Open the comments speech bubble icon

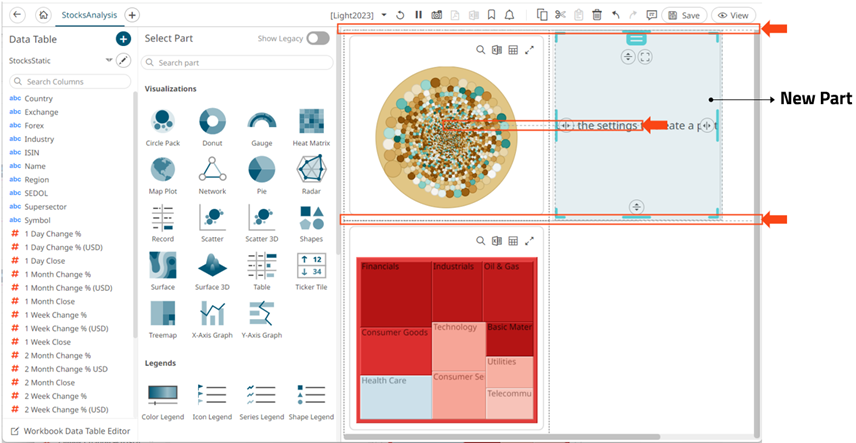[651, 15]
